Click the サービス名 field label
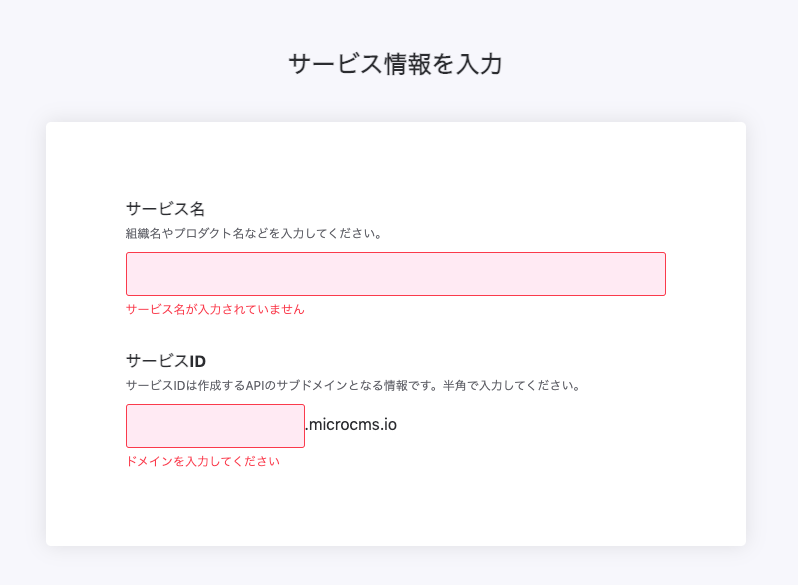The width and height of the screenshot is (798, 585). pyautogui.click(x=165, y=209)
